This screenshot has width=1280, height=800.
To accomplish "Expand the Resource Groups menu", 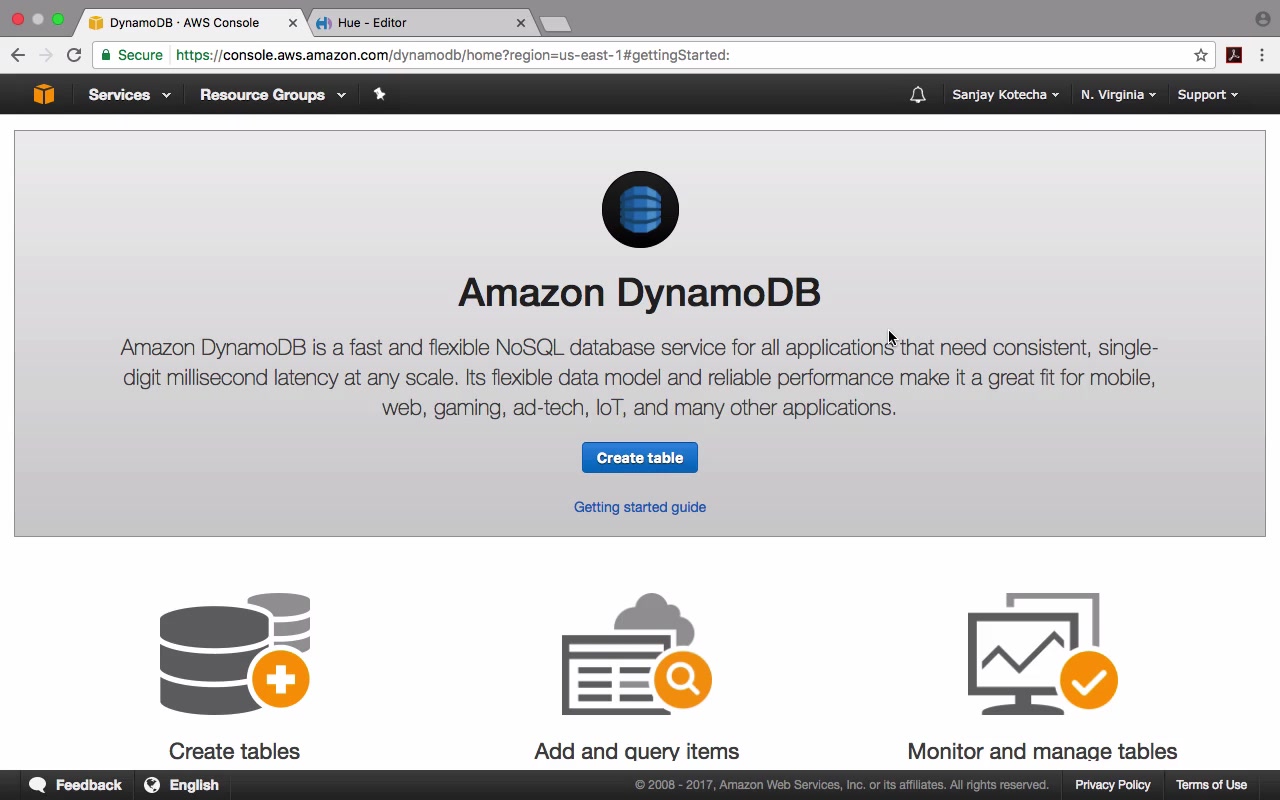I will [x=273, y=95].
